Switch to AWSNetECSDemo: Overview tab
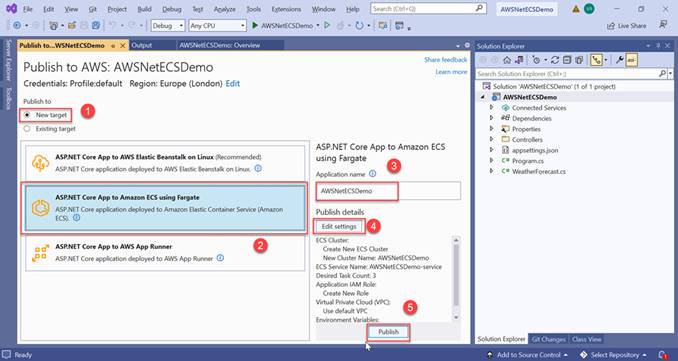The image size is (678, 361). tap(220, 45)
